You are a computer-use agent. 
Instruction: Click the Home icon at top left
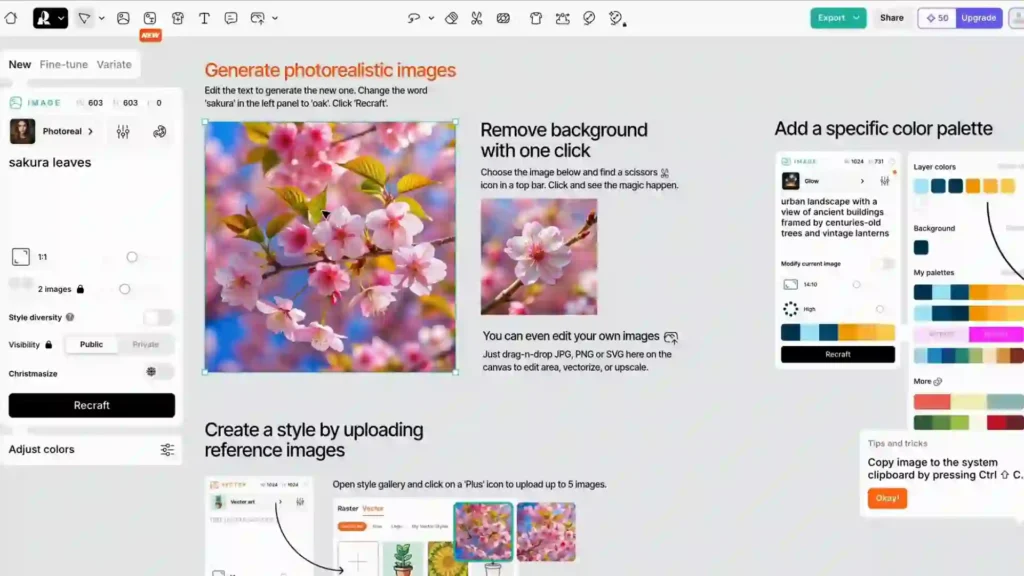(10, 17)
